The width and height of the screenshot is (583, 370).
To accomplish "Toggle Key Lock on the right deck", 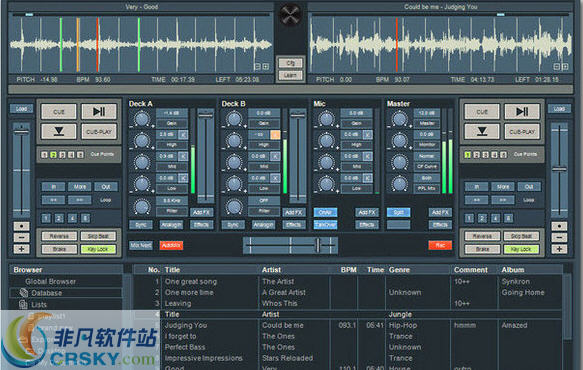I will tap(521, 249).
